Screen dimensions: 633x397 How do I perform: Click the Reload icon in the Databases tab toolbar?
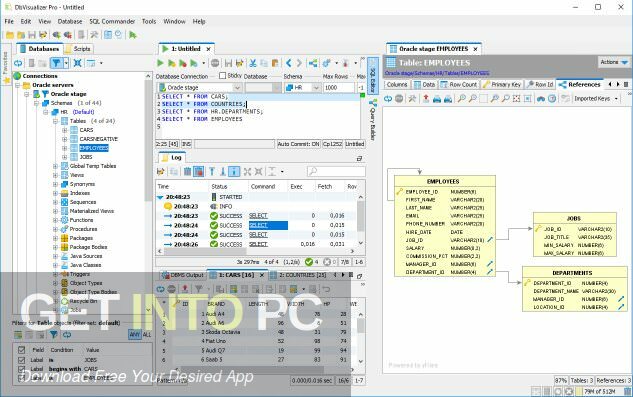pyautogui.click(x=18, y=63)
